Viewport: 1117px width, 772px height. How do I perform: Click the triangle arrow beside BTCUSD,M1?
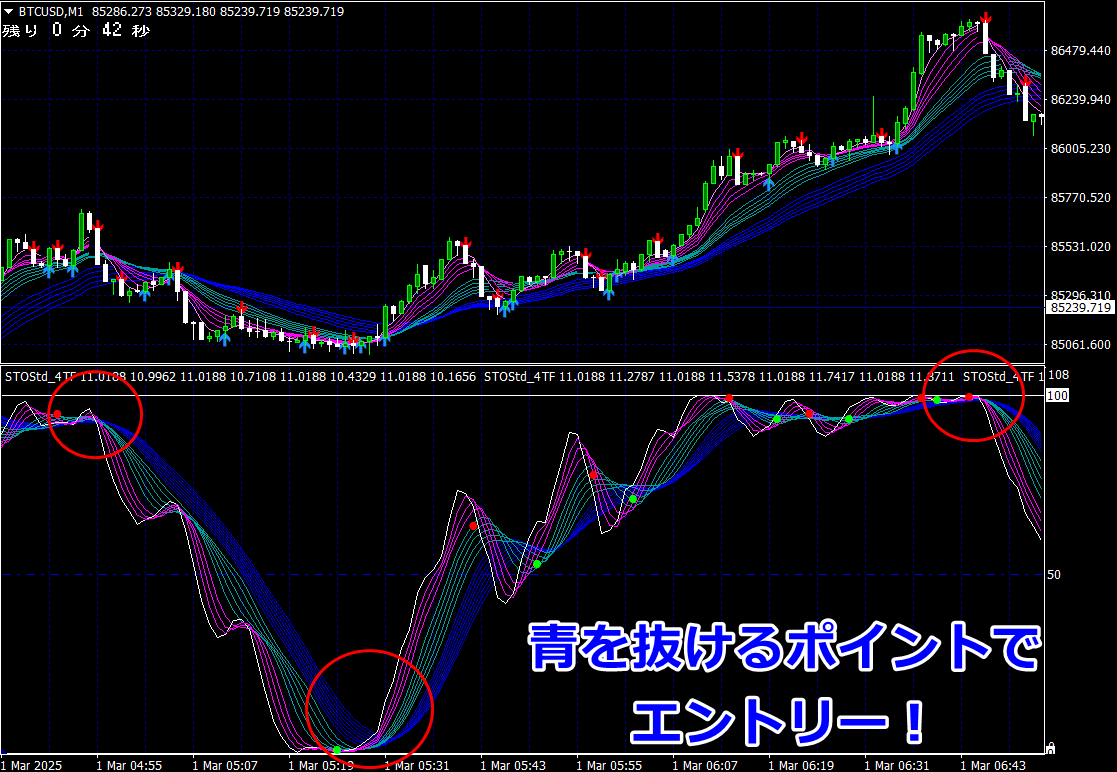tap(9, 12)
